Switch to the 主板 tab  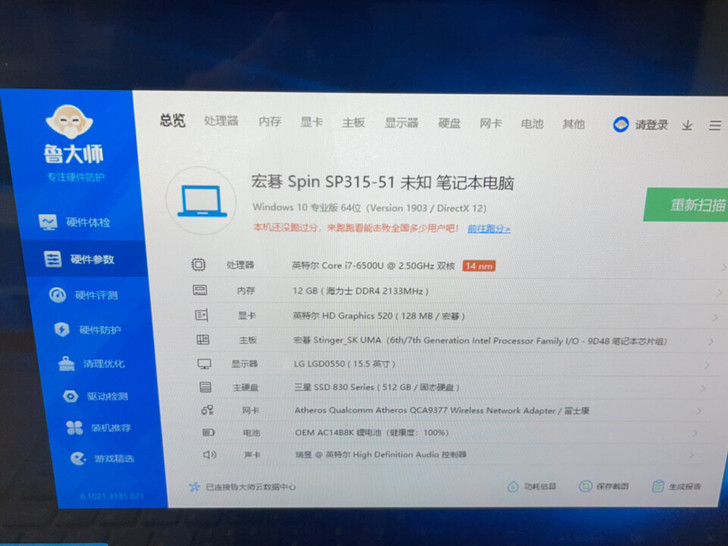click(x=353, y=123)
